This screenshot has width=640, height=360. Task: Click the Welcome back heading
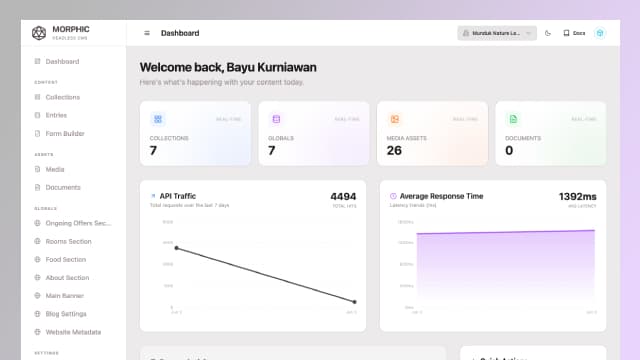(228, 67)
